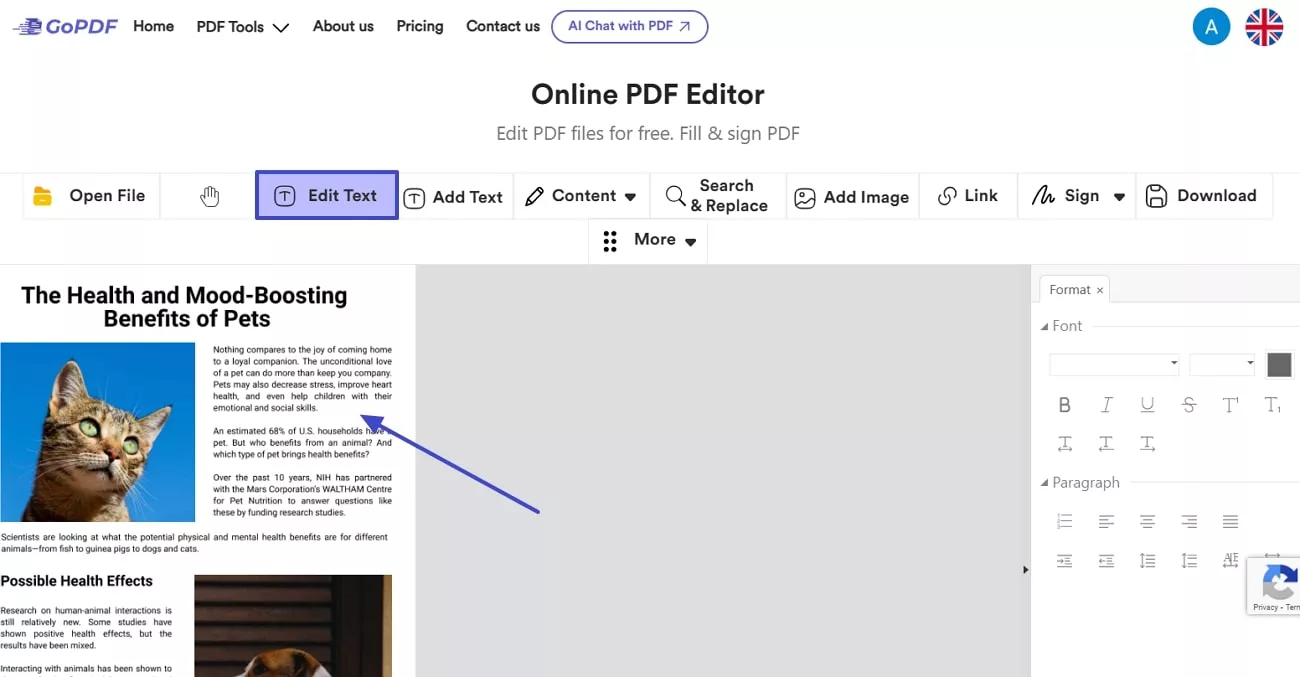Select the Add Image tool

(851, 196)
